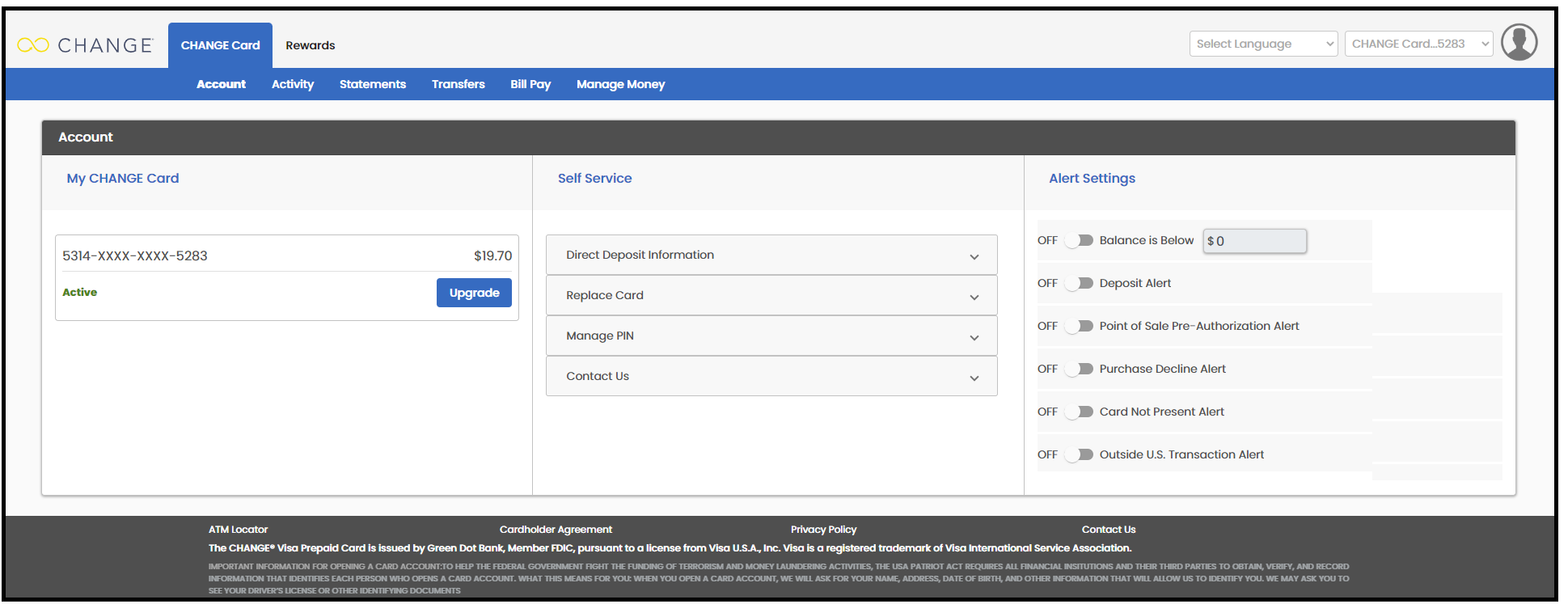Click the My CHANGE Card heading
This screenshot has height=604, width=1568.
(x=123, y=178)
